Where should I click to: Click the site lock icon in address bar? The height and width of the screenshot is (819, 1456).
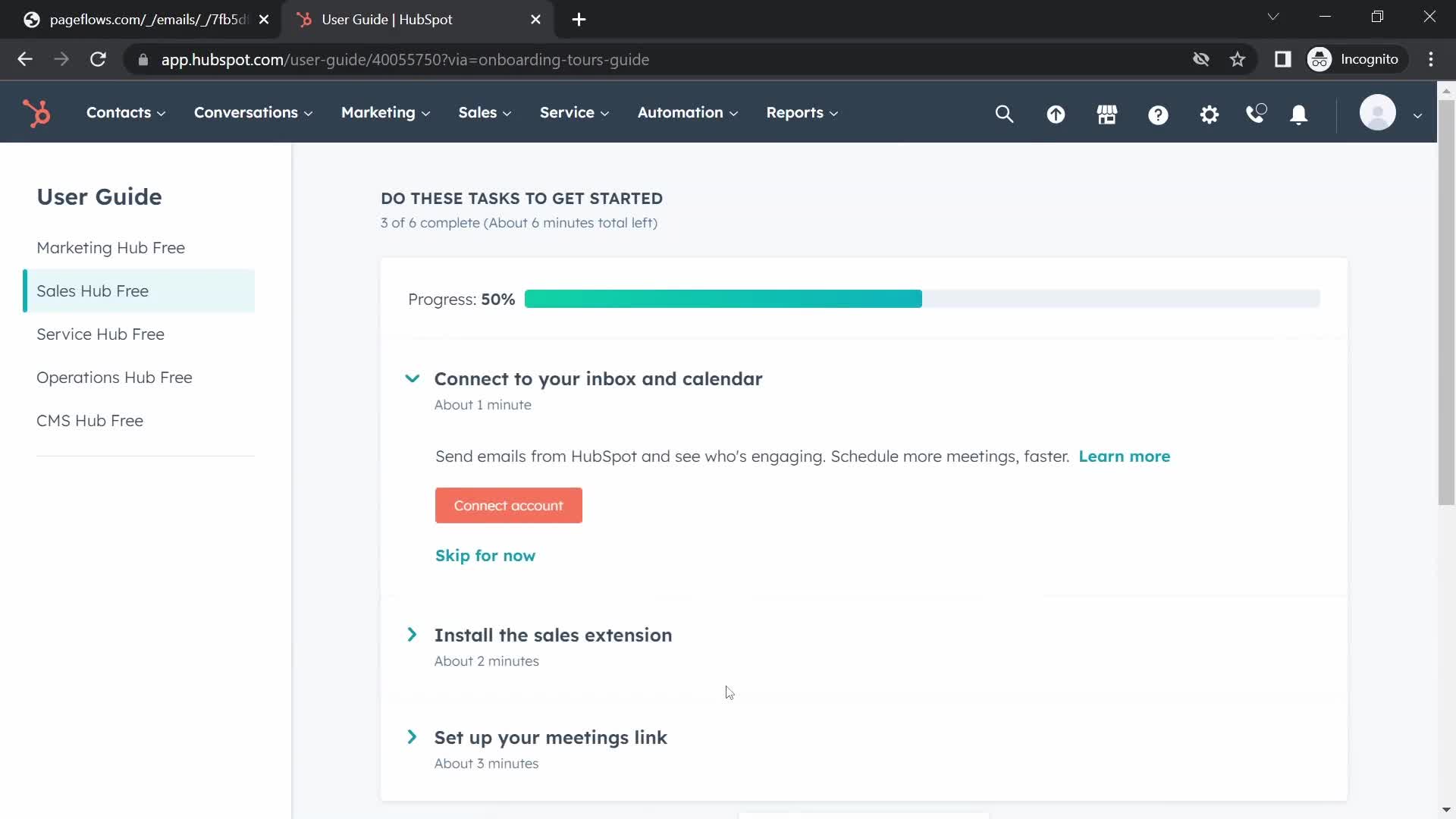pyautogui.click(x=143, y=59)
